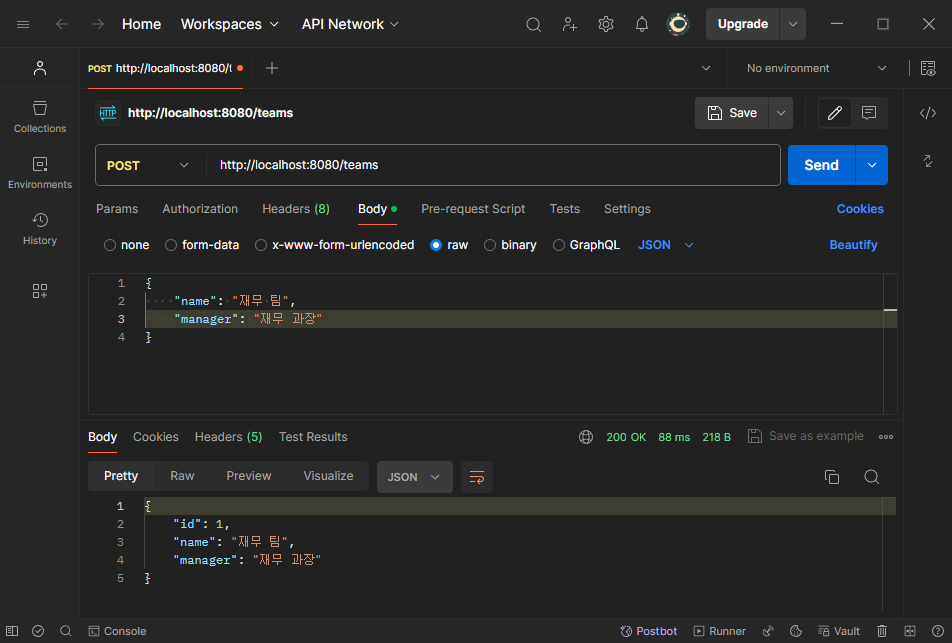Open the comments icon

[x=869, y=113]
